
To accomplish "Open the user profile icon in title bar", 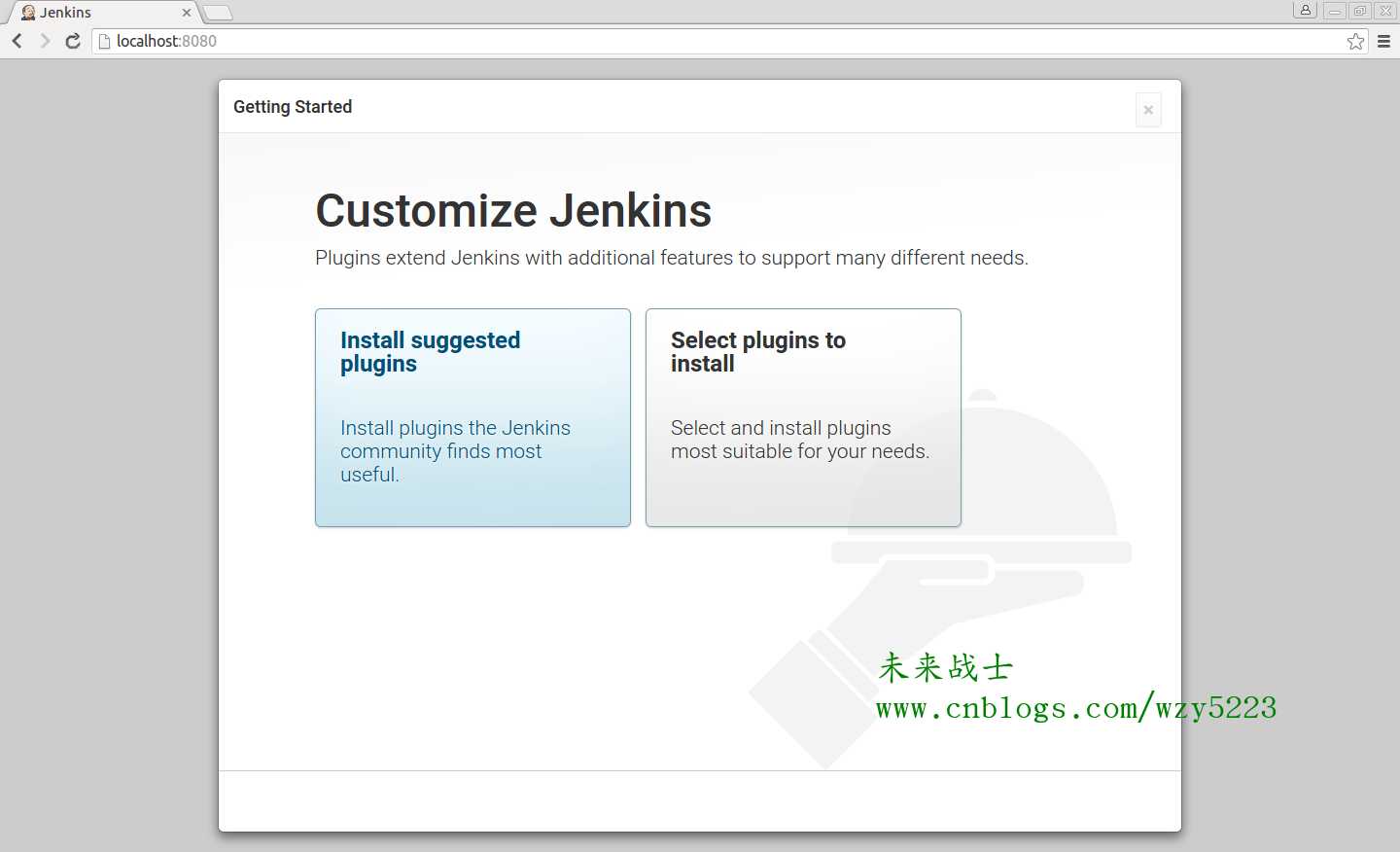I will 1306,10.
